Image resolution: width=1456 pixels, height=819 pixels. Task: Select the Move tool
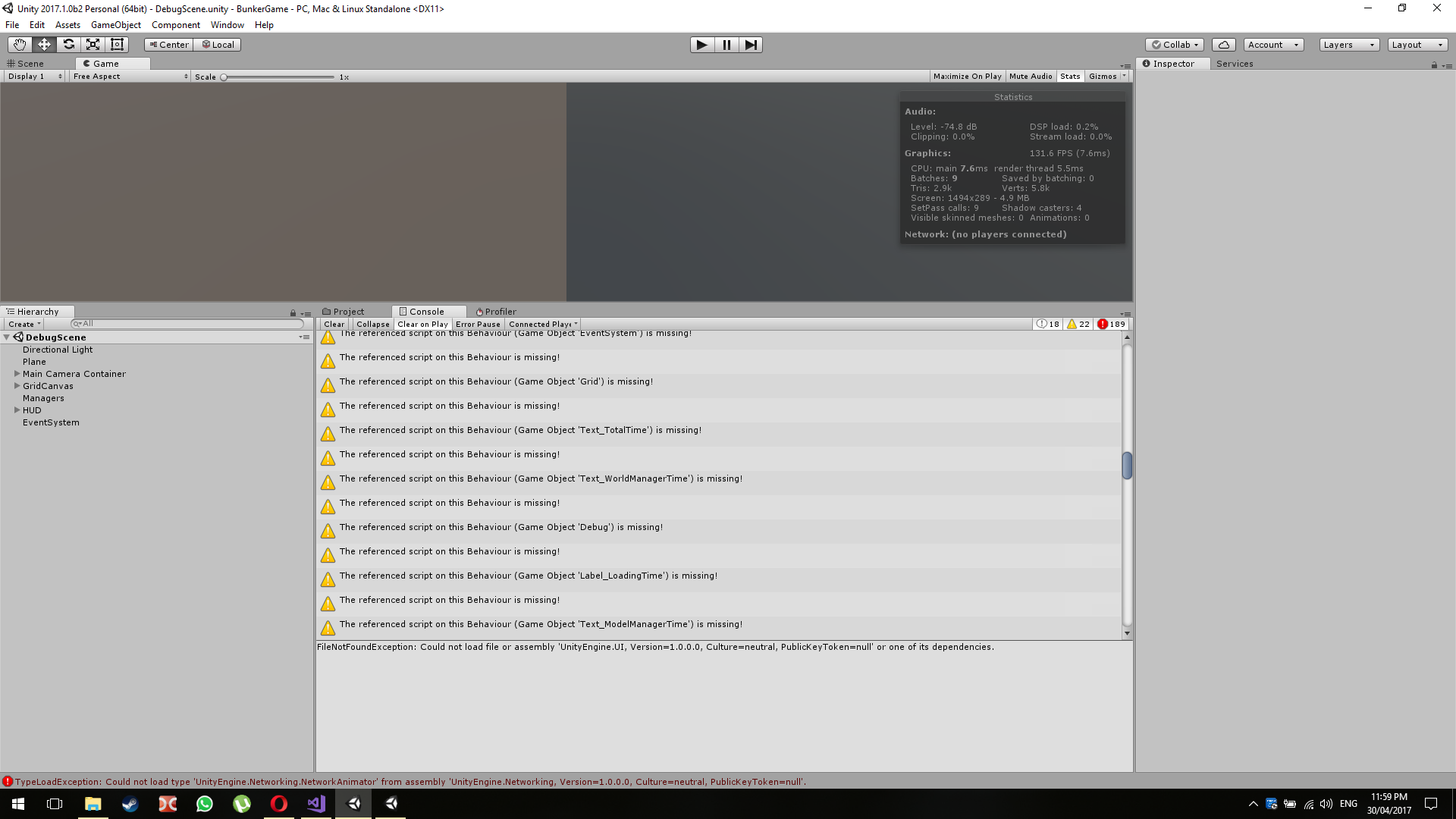click(x=43, y=44)
